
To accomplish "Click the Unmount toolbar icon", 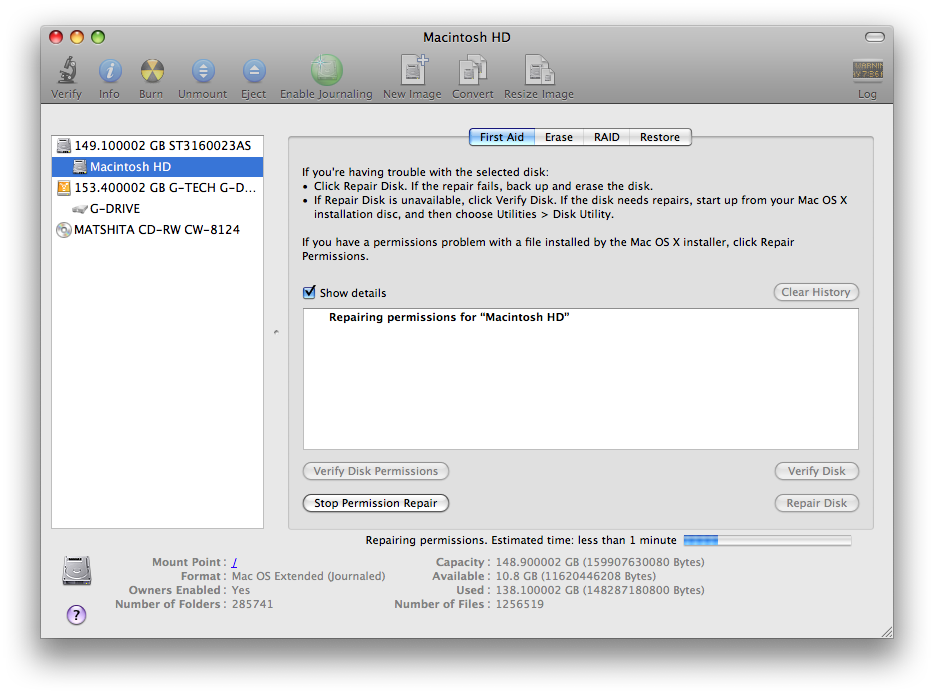I will (x=203, y=71).
